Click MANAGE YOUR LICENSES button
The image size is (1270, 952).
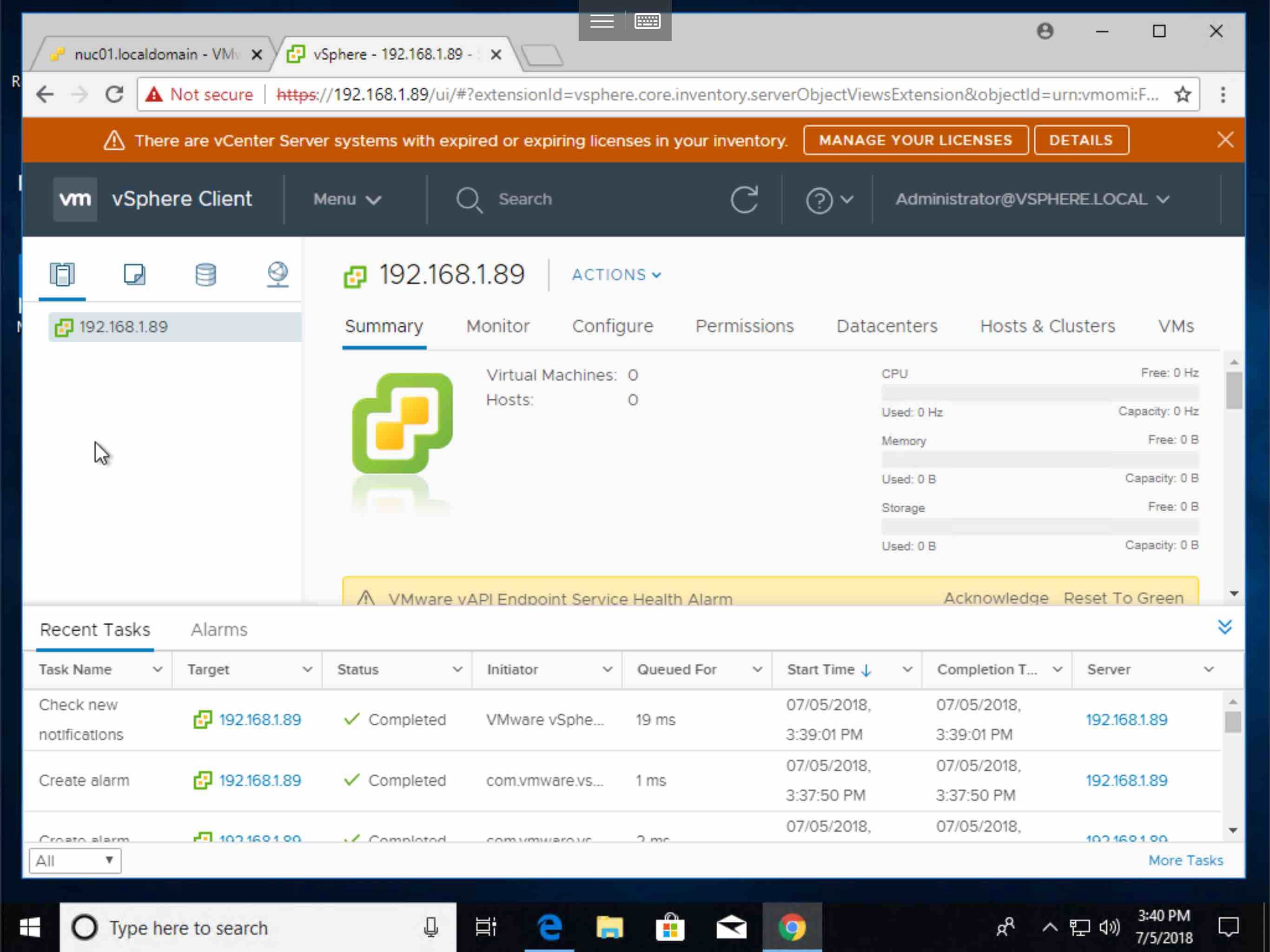coord(915,140)
